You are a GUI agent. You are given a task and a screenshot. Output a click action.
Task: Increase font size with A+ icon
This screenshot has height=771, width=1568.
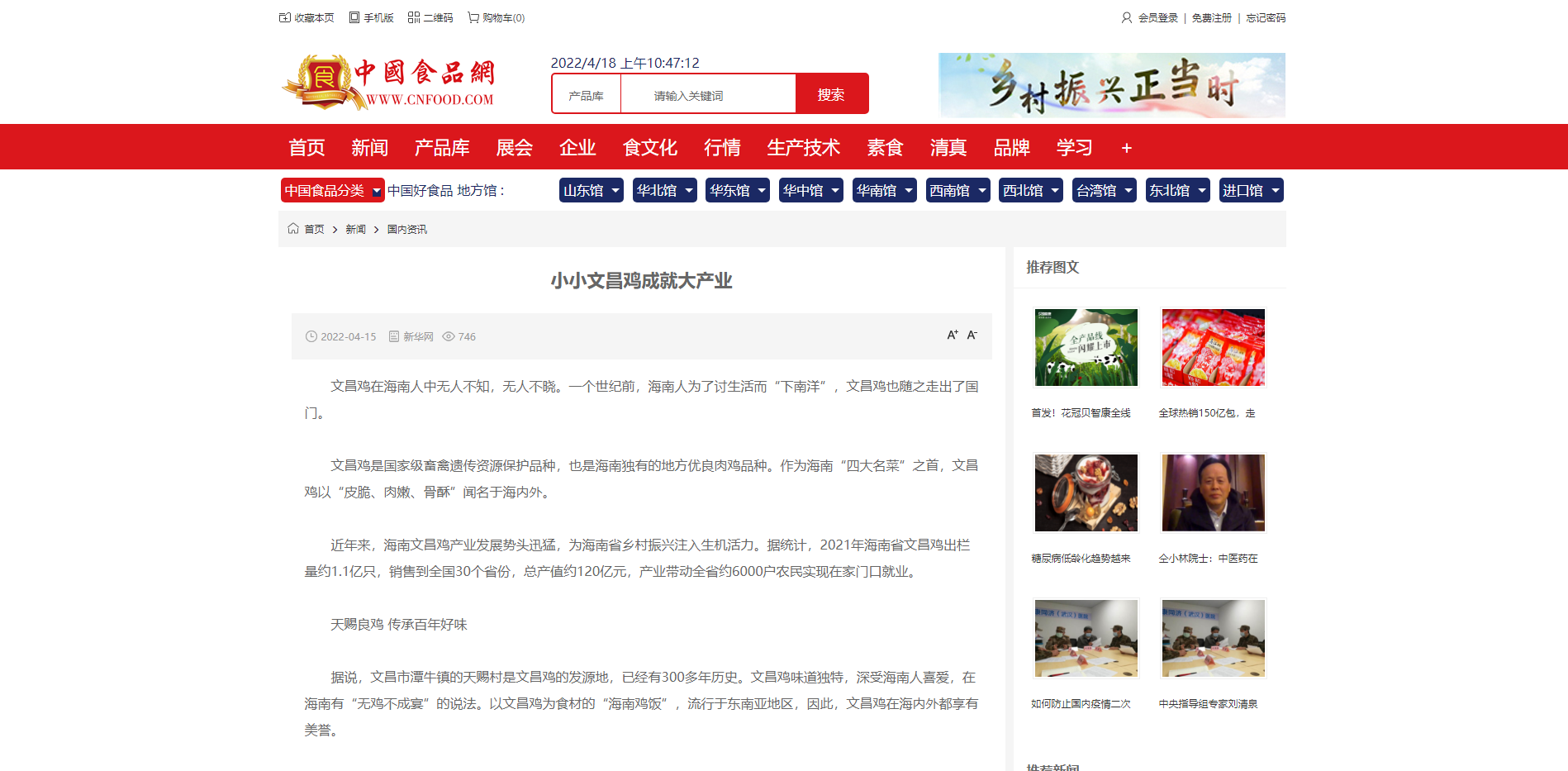pyautogui.click(x=952, y=335)
